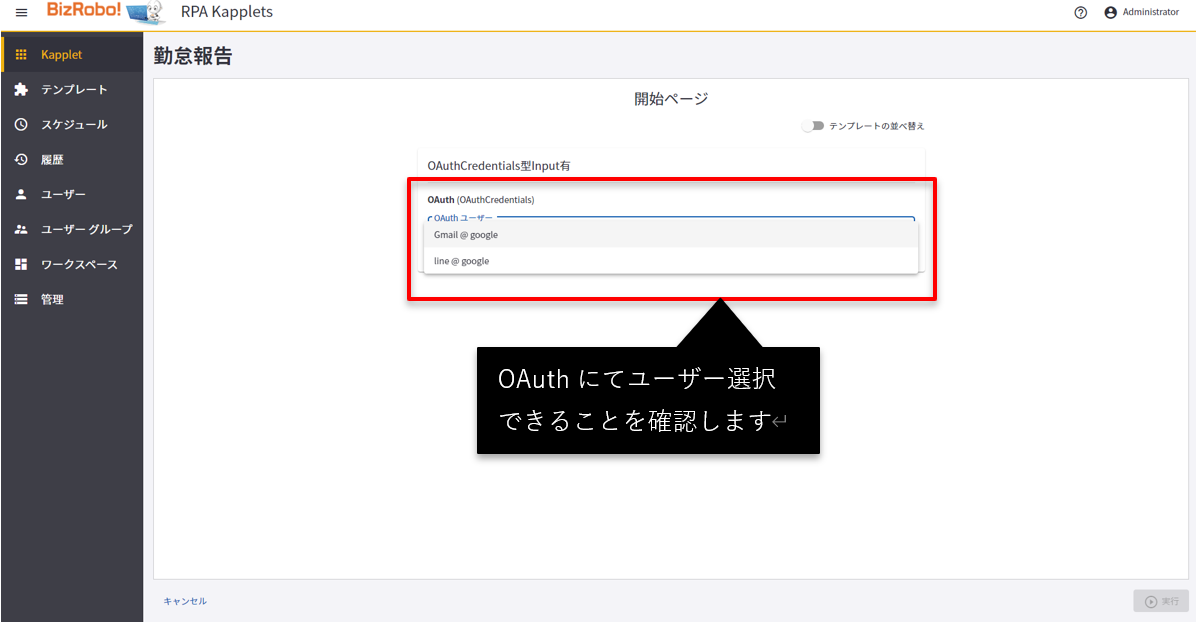Select the テンプレート (template) sidebar icon
The width and height of the screenshot is (1196, 625).
coord(21,89)
